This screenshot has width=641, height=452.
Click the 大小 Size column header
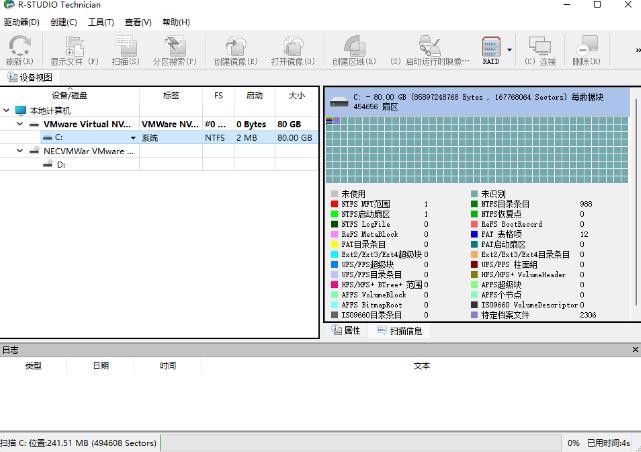click(297, 96)
